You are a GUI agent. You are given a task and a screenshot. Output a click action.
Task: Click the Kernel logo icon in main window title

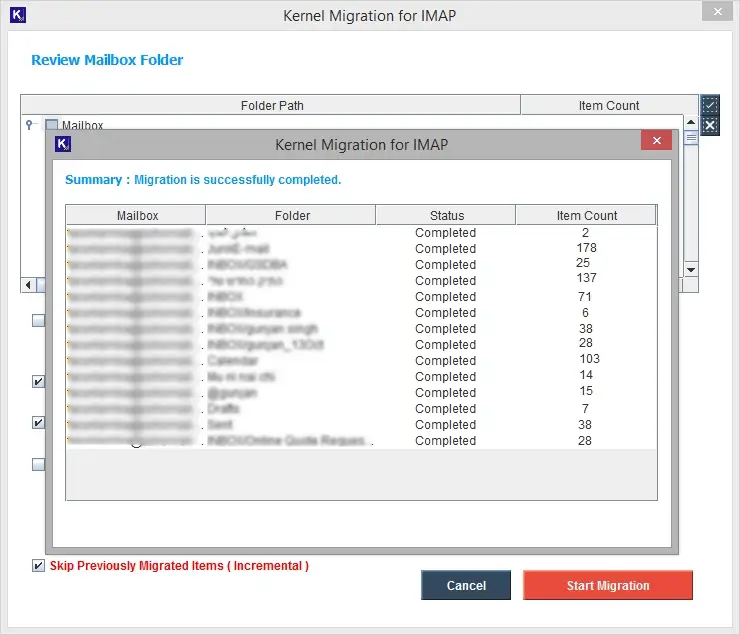18,15
